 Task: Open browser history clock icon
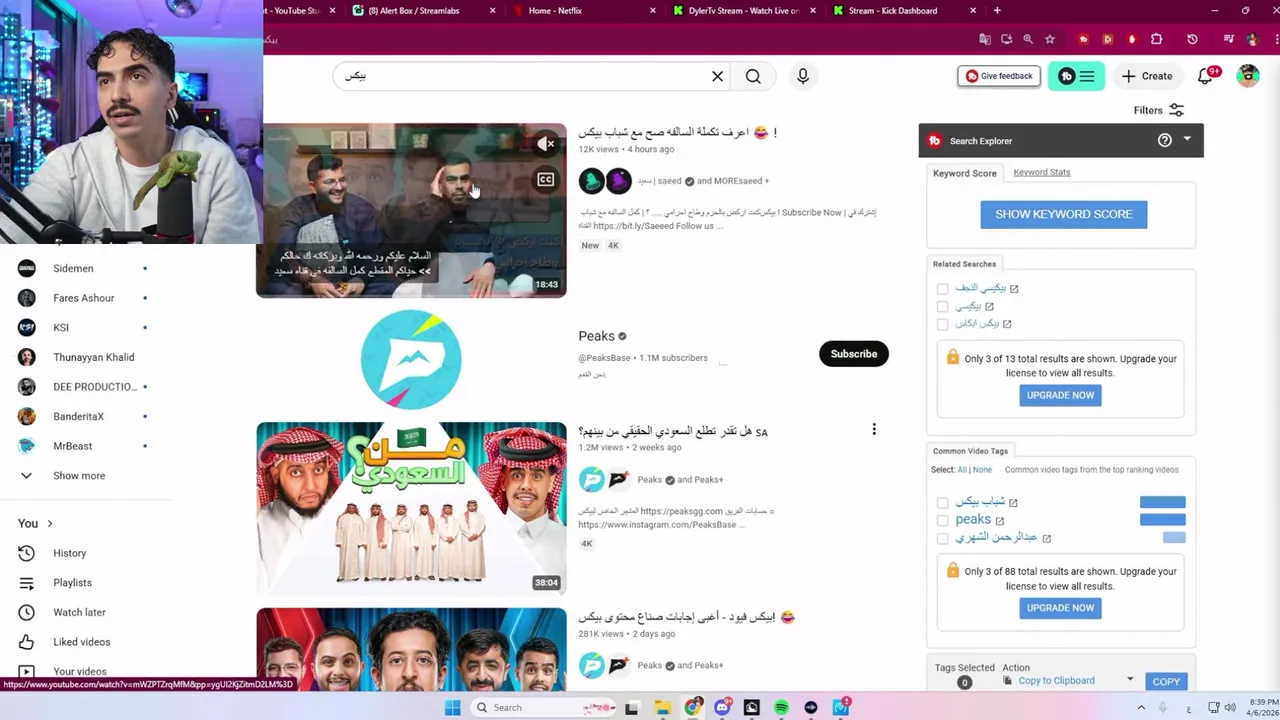tap(1192, 39)
